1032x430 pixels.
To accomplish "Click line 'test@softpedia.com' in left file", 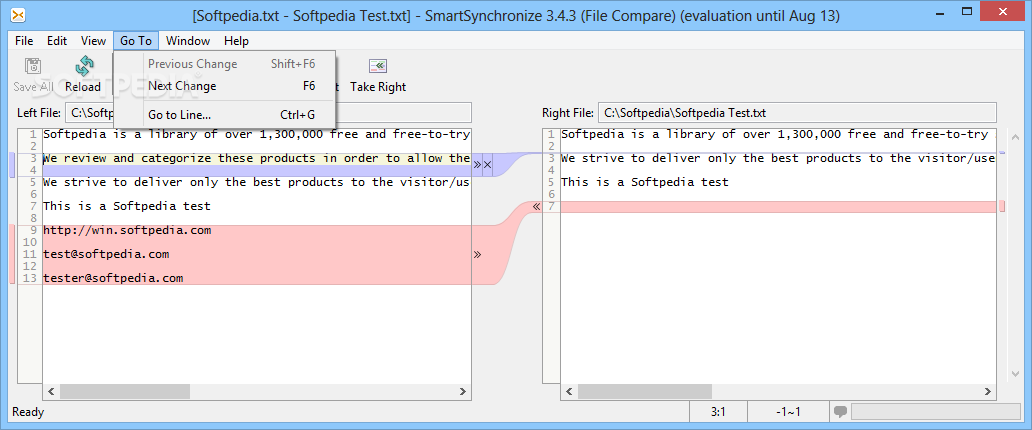I will coord(106,254).
